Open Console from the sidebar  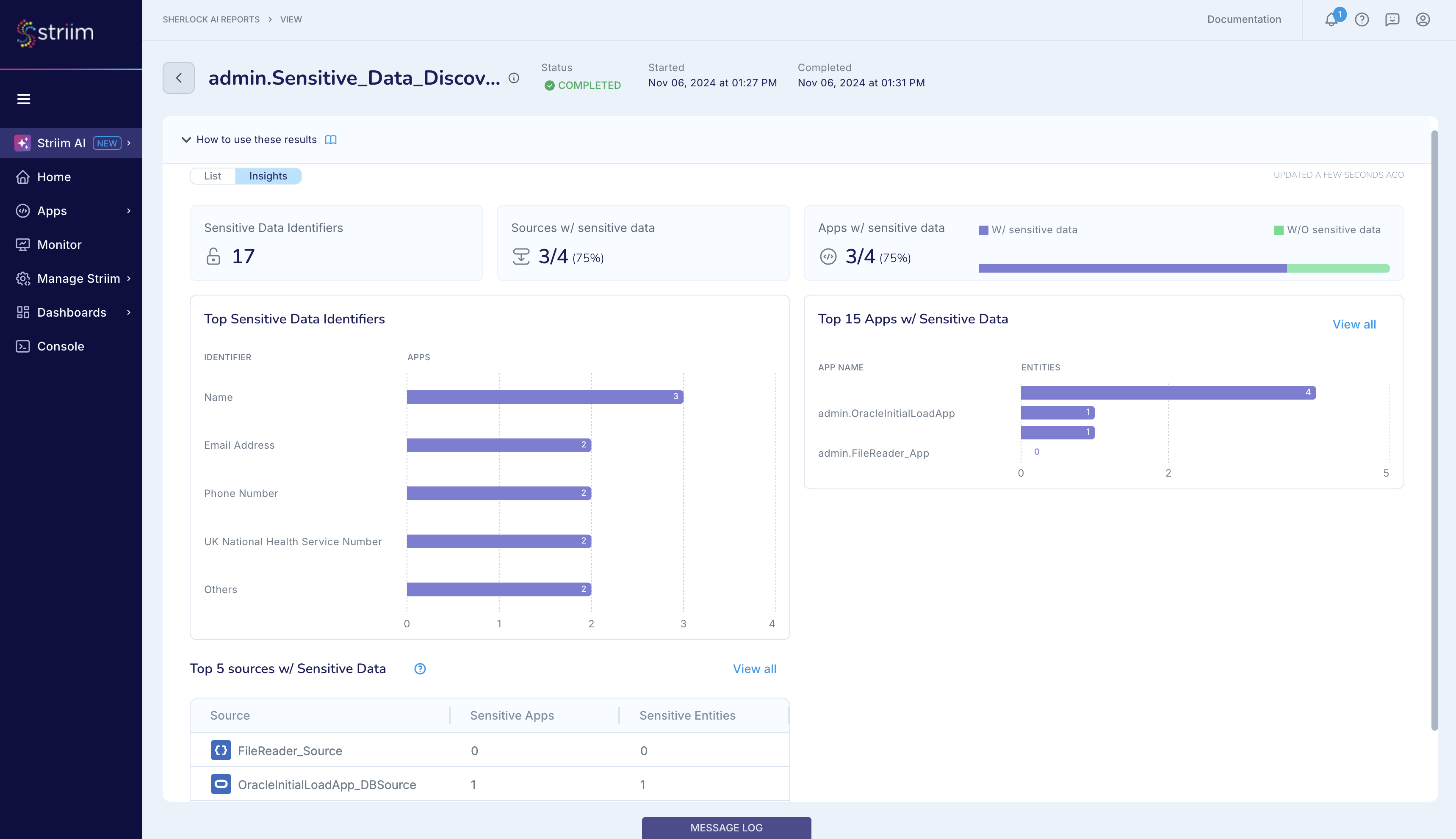(61, 346)
